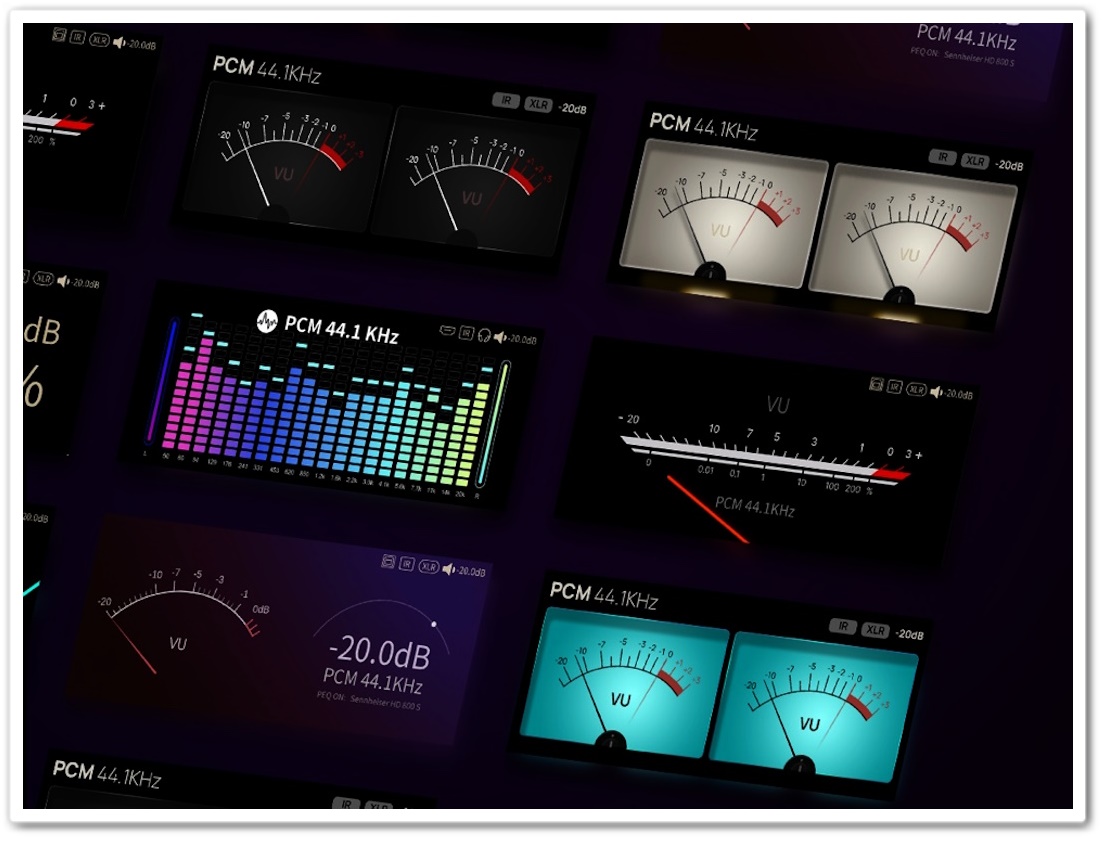The image size is (1105, 841).
Task: Select the XLR icon on the top-left cropped screen
Action: pos(99,39)
